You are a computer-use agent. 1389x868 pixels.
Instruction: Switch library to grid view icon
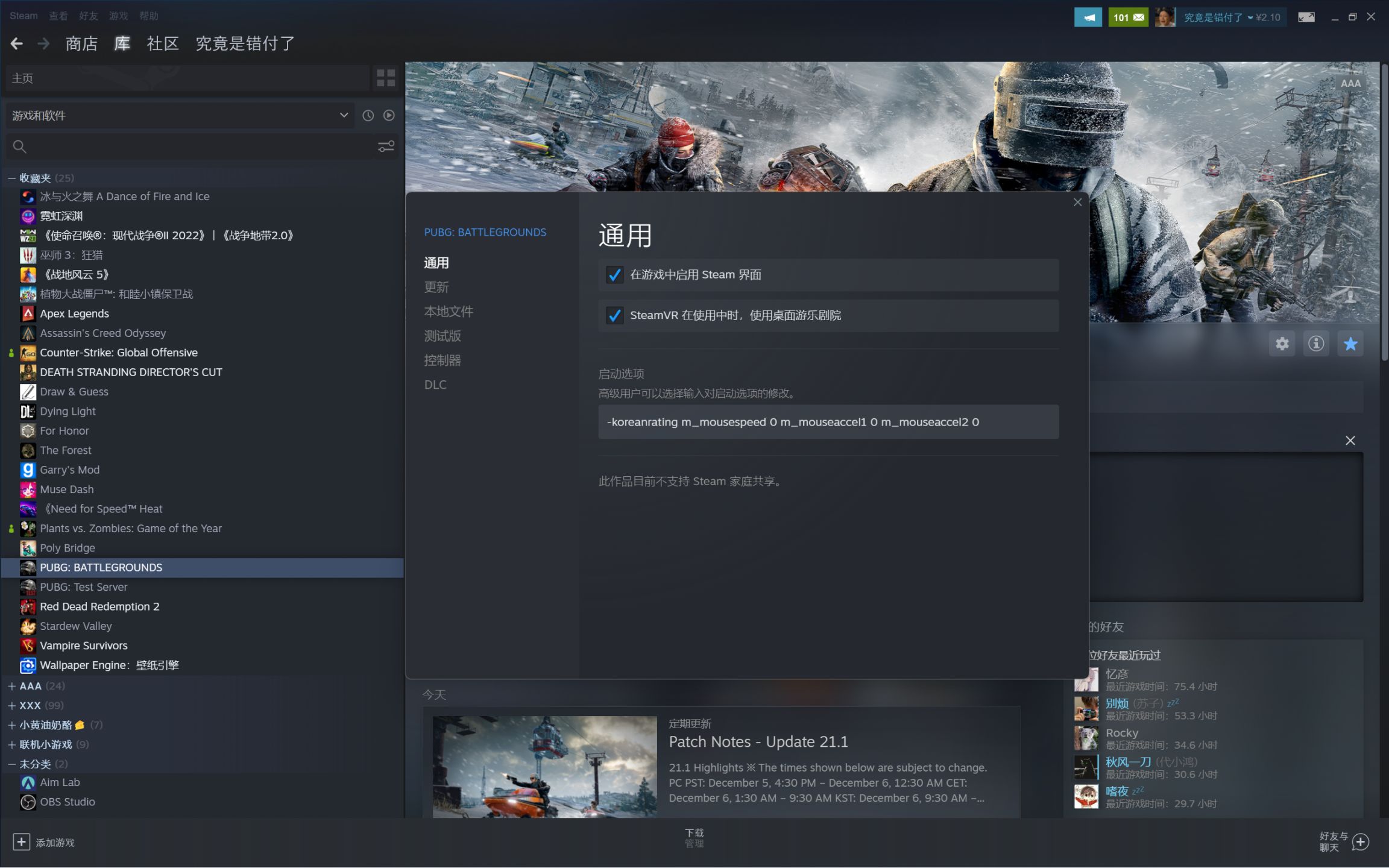[386, 78]
